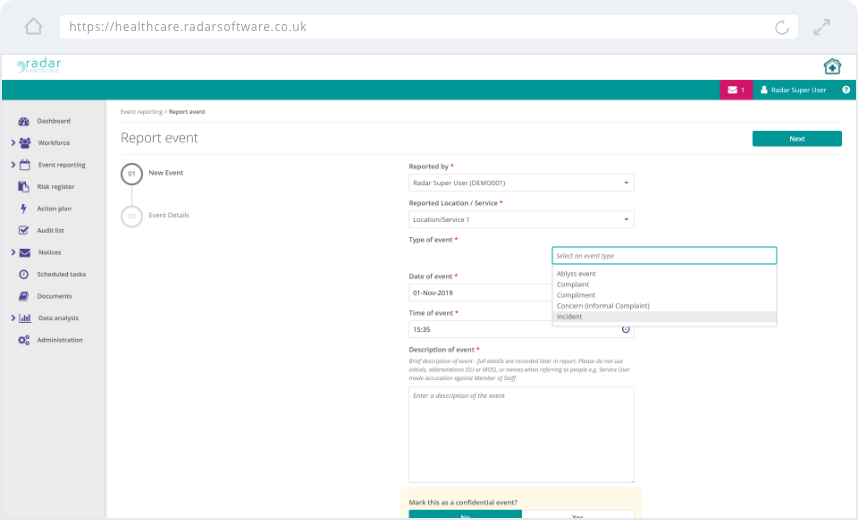Open Documents in the sidebar

54,296
